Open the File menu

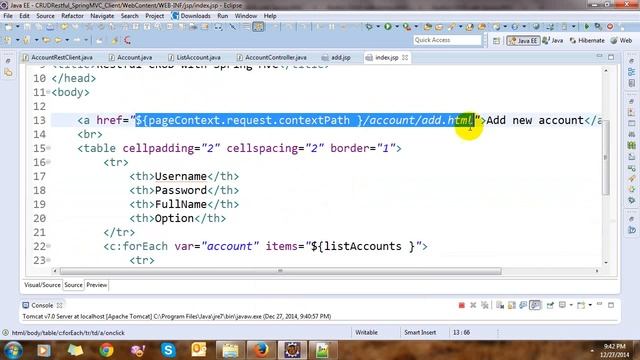pyautogui.click(x=8, y=16)
